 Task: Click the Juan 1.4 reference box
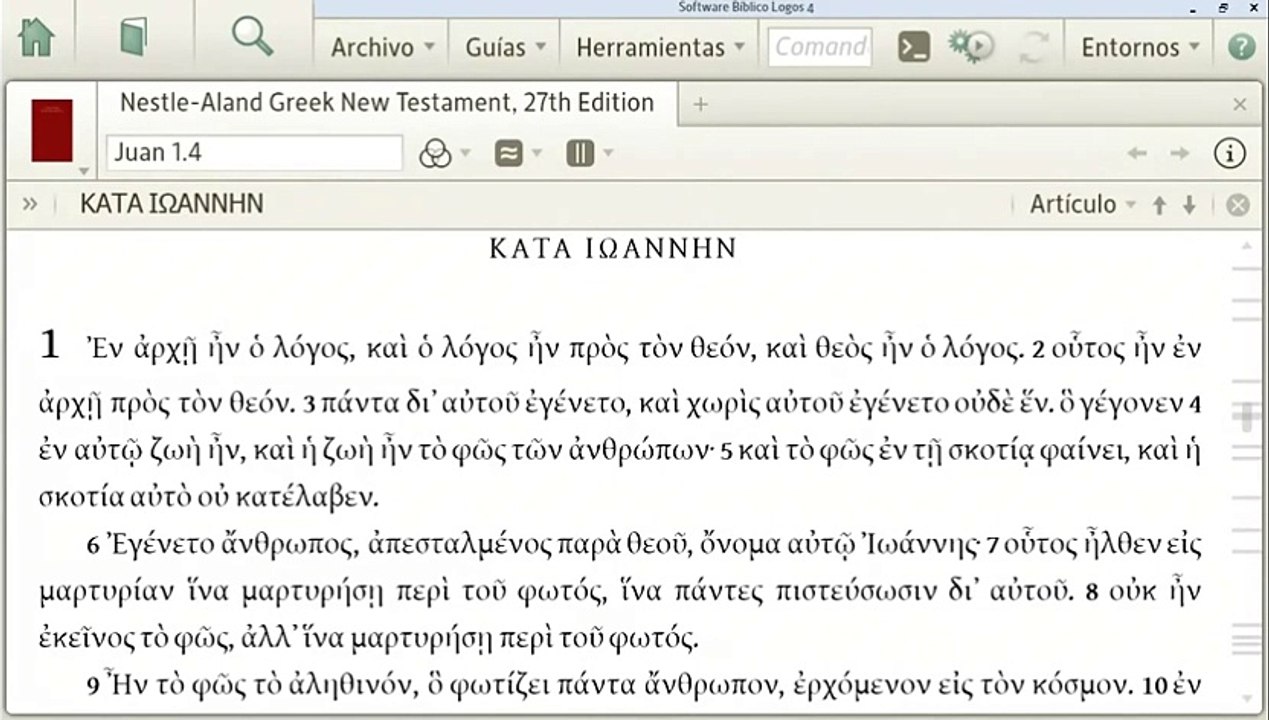(x=254, y=153)
